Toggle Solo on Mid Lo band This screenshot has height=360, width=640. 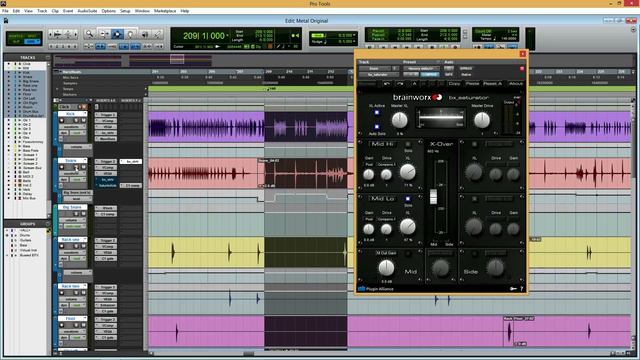tap(408, 199)
